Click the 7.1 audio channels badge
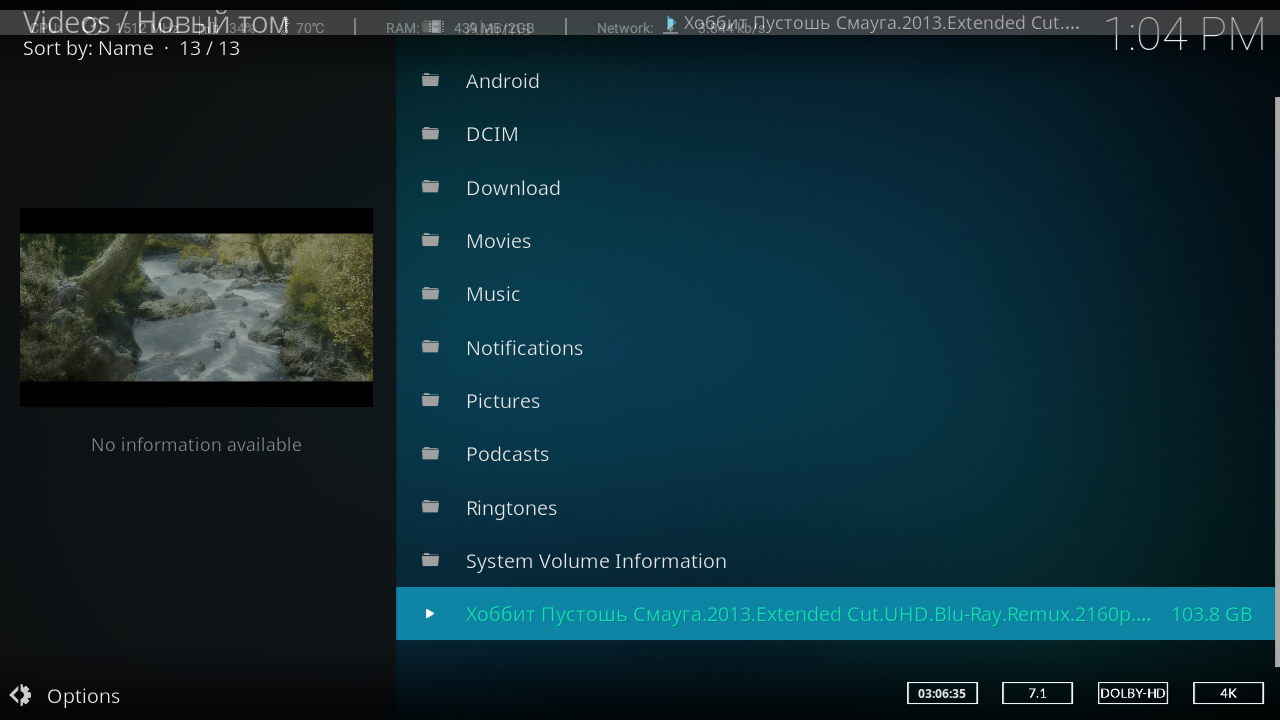The height and width of the screenshot is (720, 1280). 1037,693
